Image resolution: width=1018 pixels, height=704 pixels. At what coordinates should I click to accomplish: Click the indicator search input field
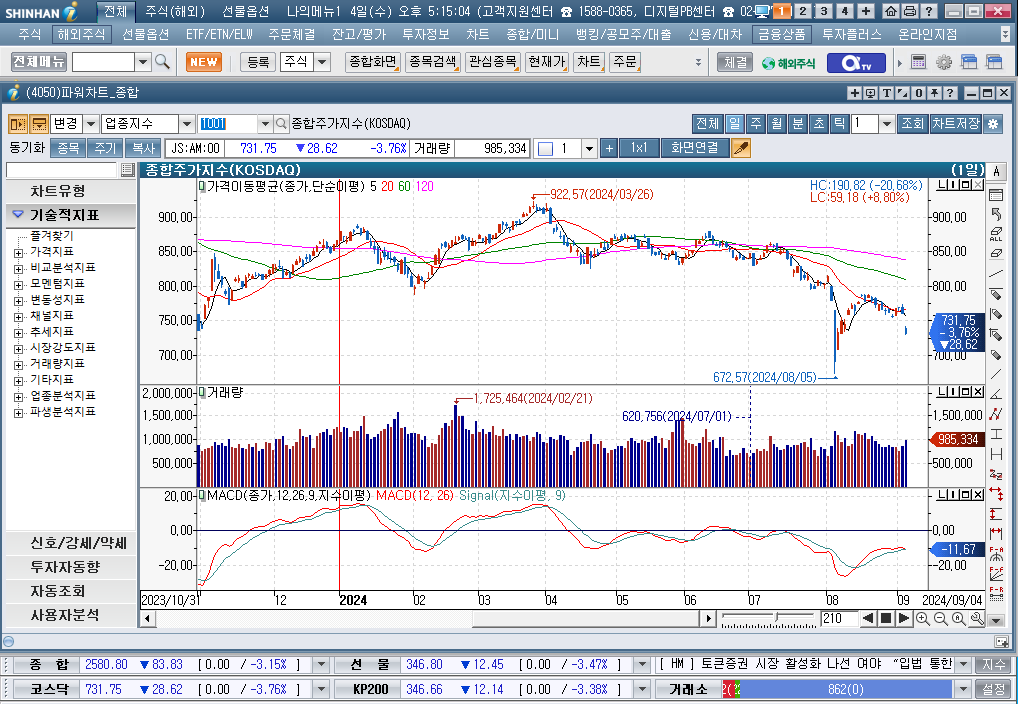(x=62, y=170)
